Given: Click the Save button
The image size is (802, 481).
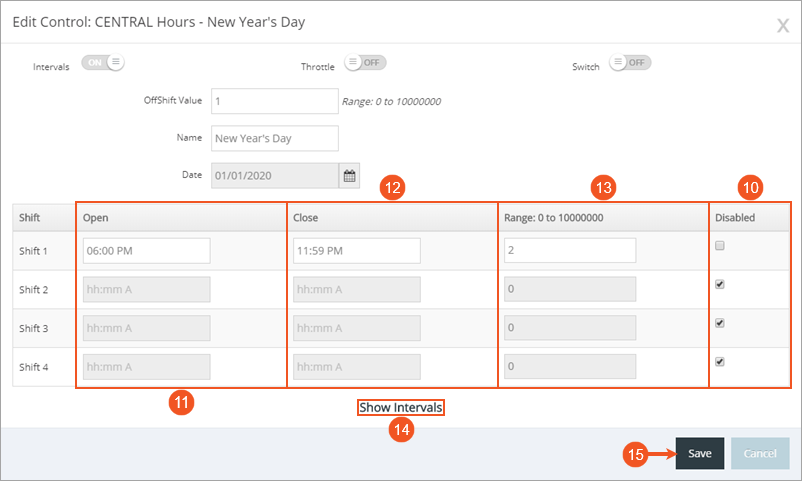Looking at the screenshot, I should [700, 453].
